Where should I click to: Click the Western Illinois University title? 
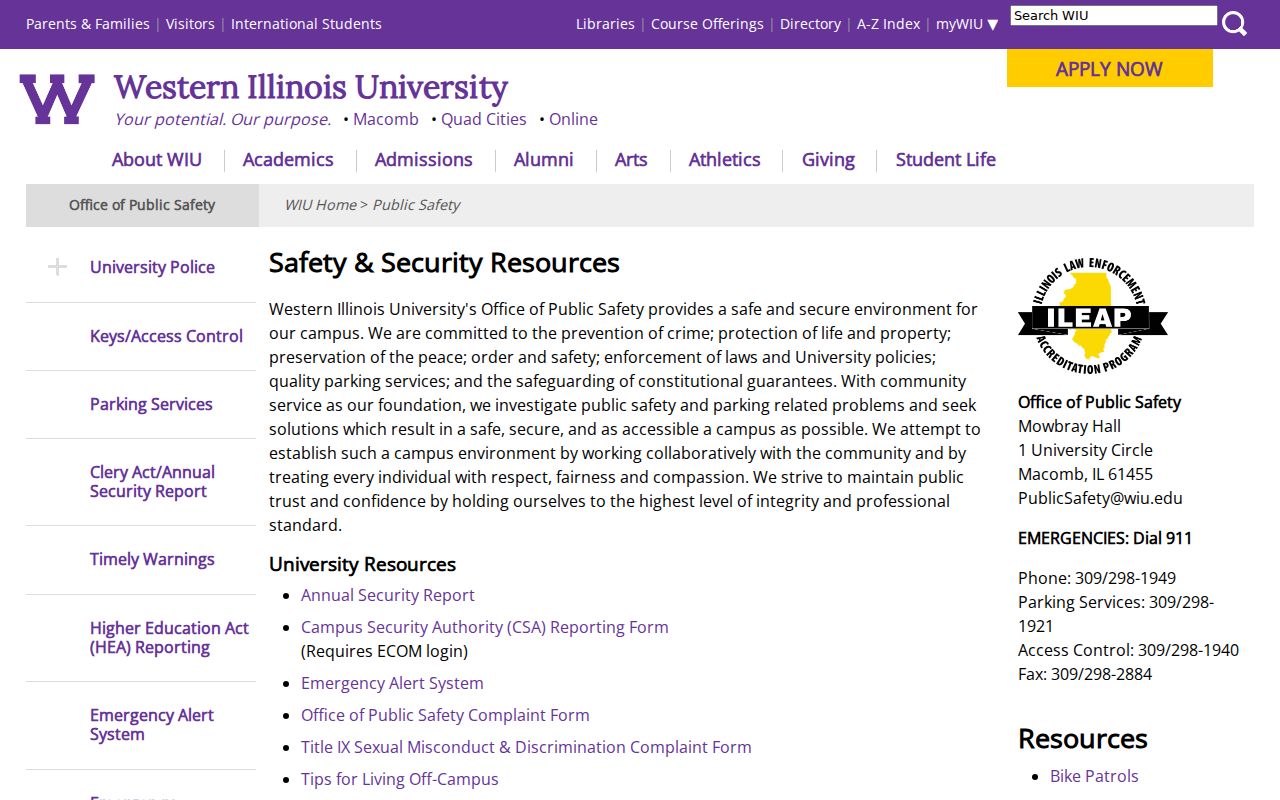pyautogui.click(x=311, y=87)
